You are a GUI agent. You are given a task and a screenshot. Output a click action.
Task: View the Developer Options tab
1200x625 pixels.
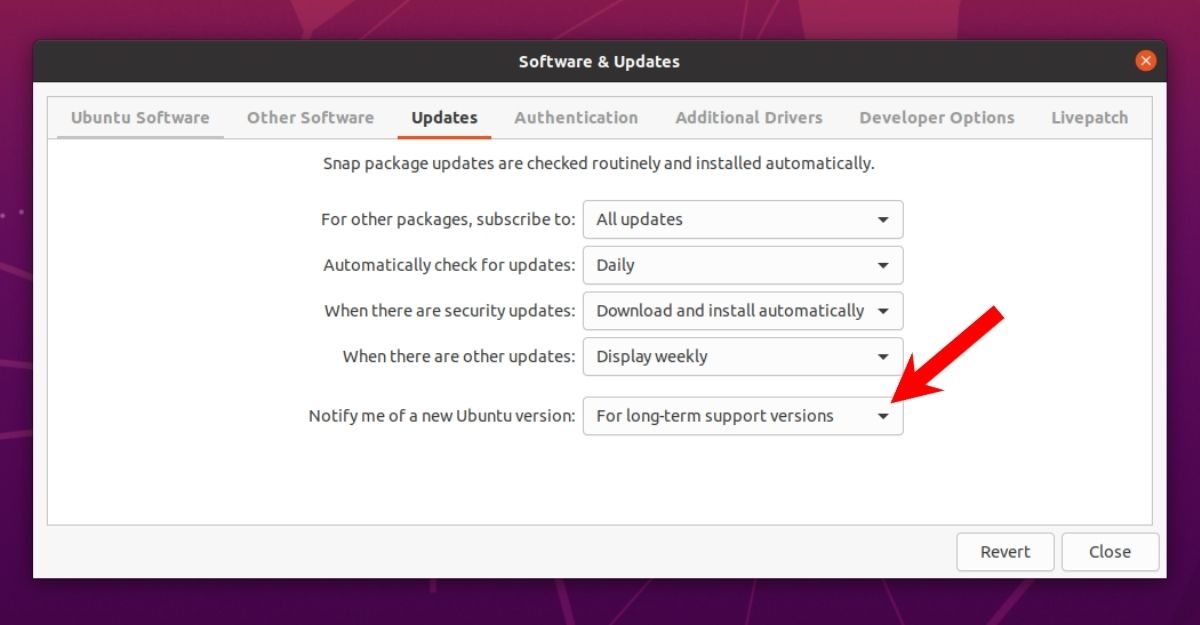(936, 117)
